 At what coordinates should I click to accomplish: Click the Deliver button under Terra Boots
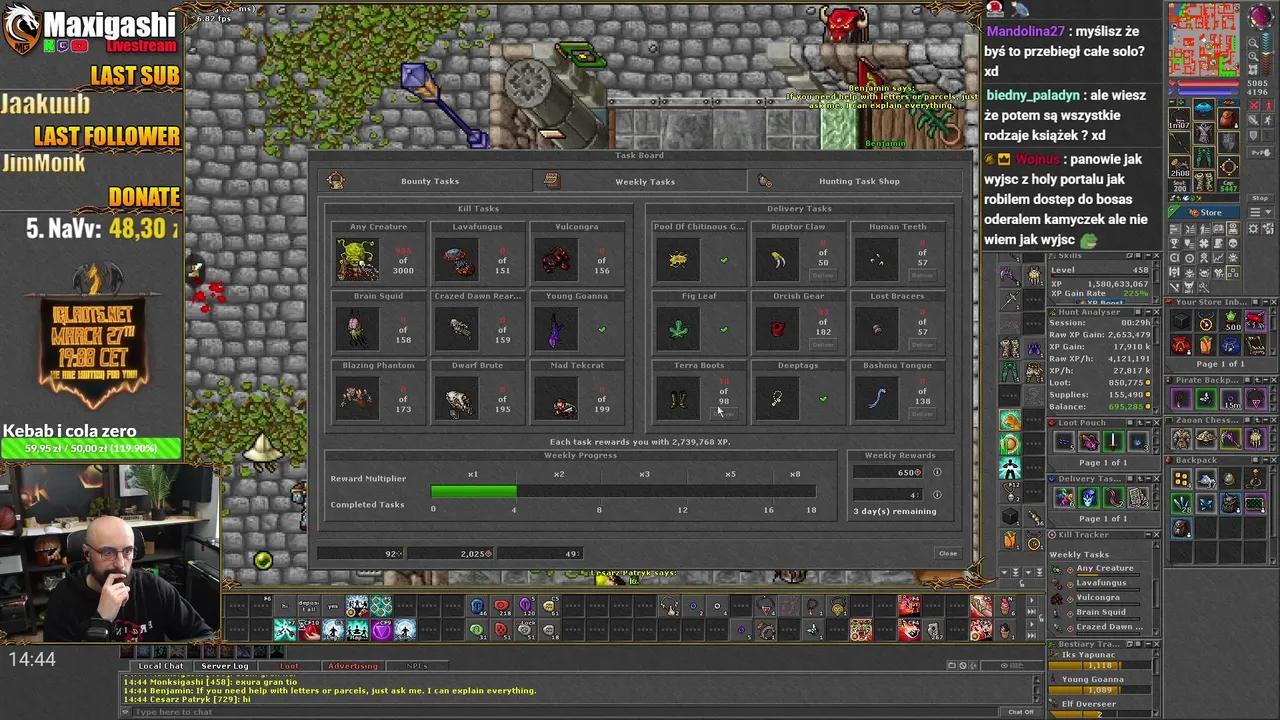(x=722, y=411)
